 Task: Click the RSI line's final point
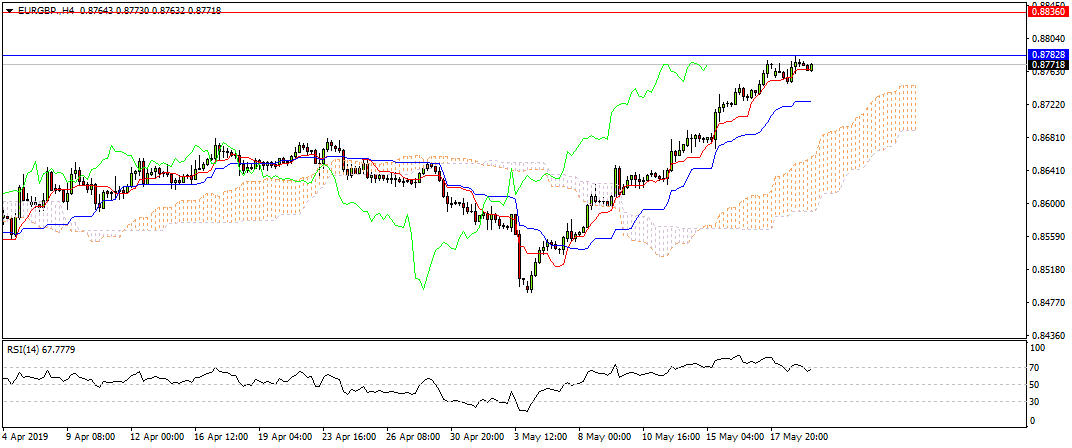pos(810,368)
